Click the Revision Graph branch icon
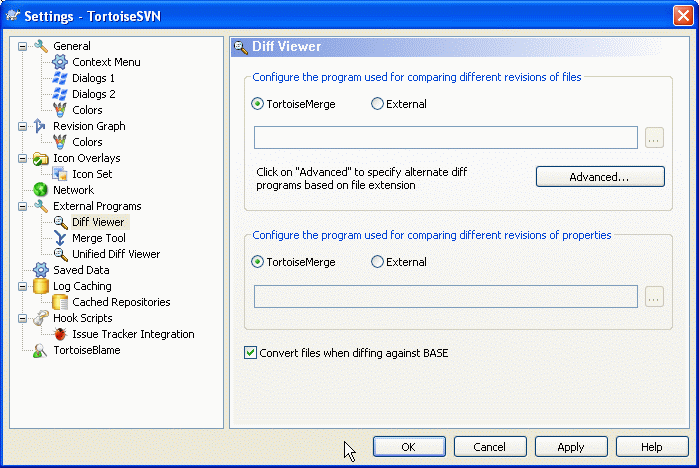This screenshot has height=468, width=699. point(40,126)
